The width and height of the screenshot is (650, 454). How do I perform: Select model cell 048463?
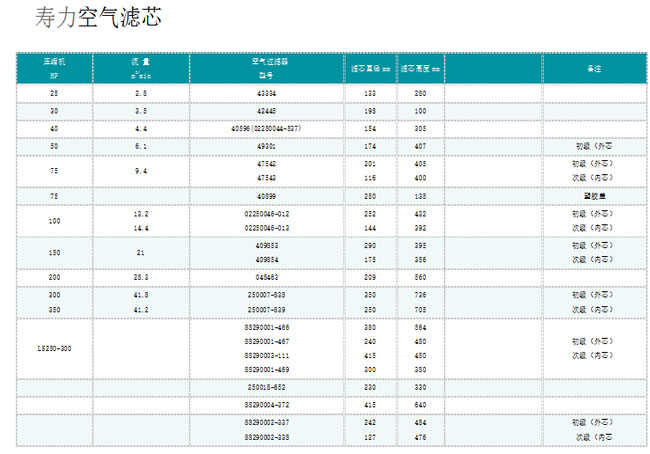tap(267, 277)
